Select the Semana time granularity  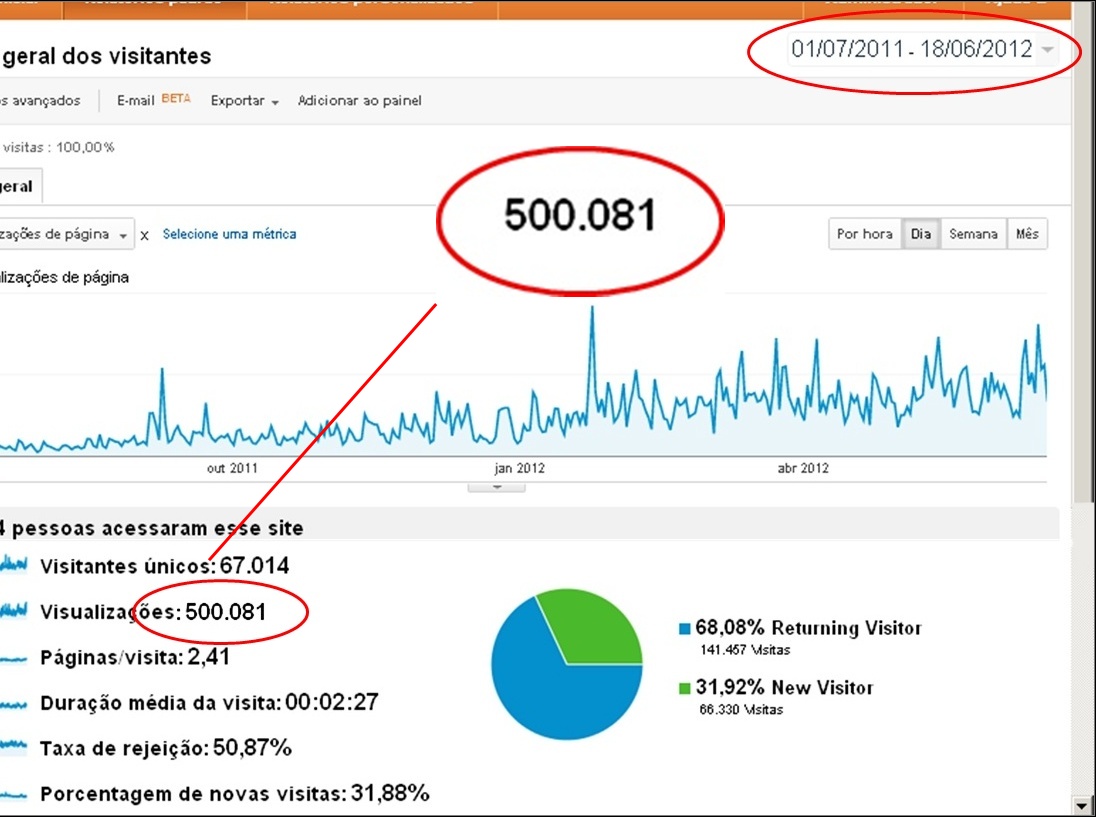[973, 234]
